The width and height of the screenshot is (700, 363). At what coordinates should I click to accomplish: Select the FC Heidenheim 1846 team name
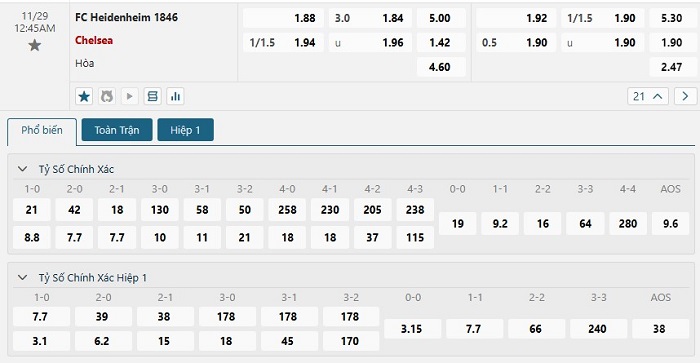tap(126, 17)
